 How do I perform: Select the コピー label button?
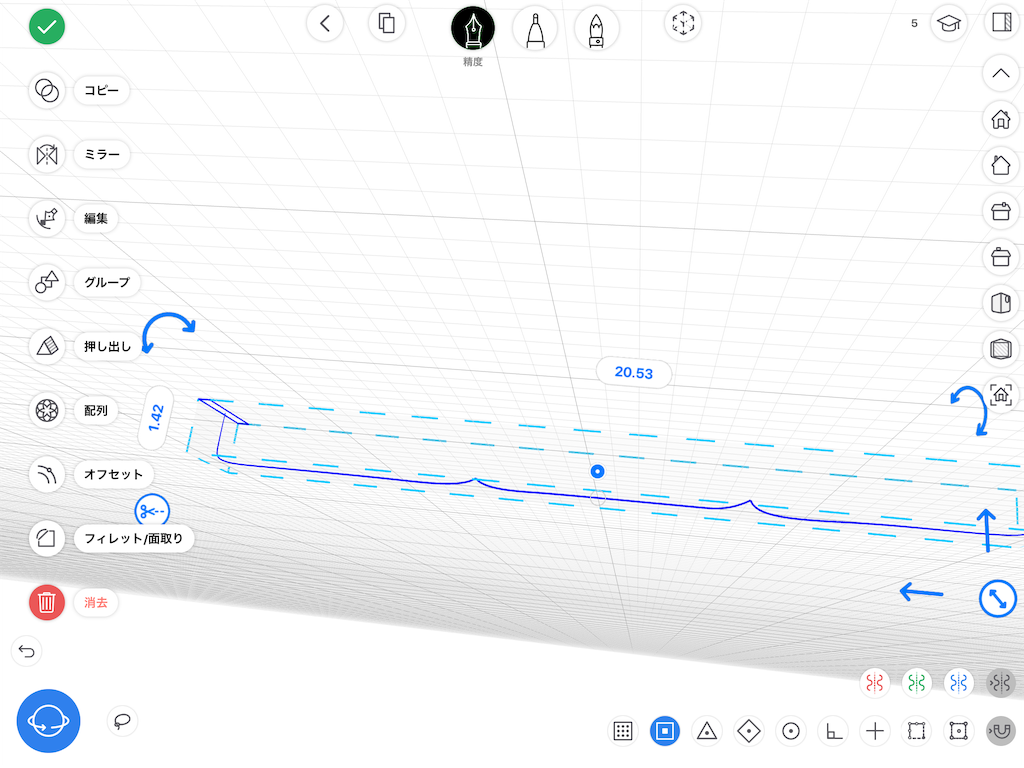[101, 91]
